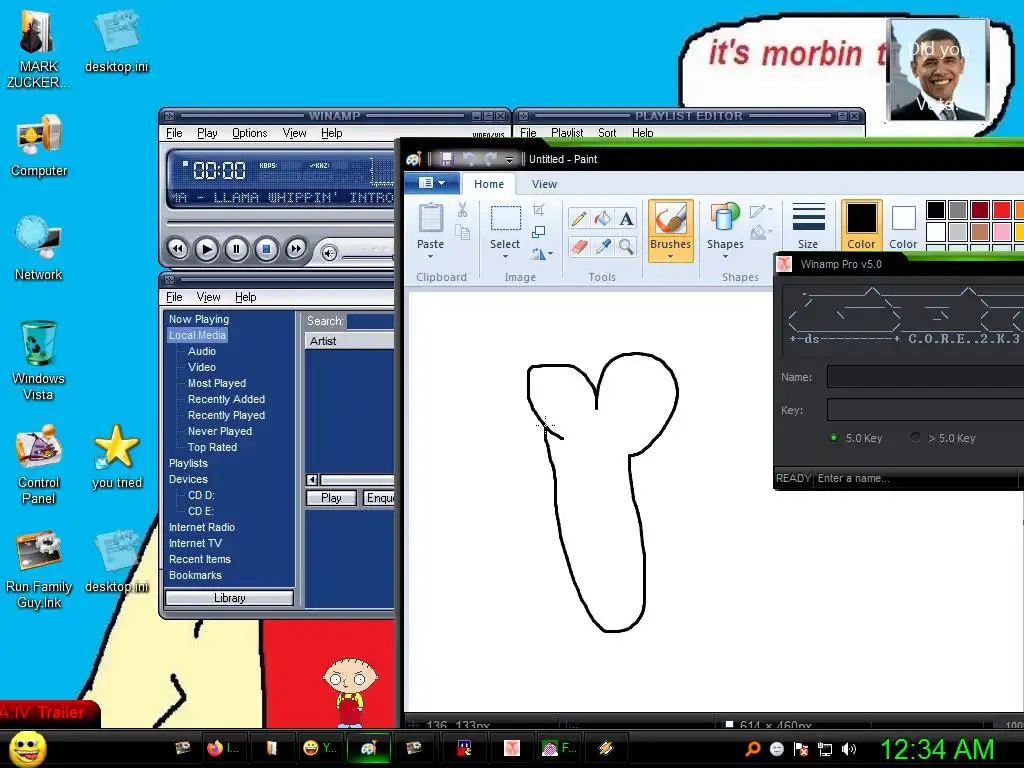Image resolution: width=1024 pixels, height=768 pixels.
Task: Click the Crop icon in Paint
Action: point(538,210)
